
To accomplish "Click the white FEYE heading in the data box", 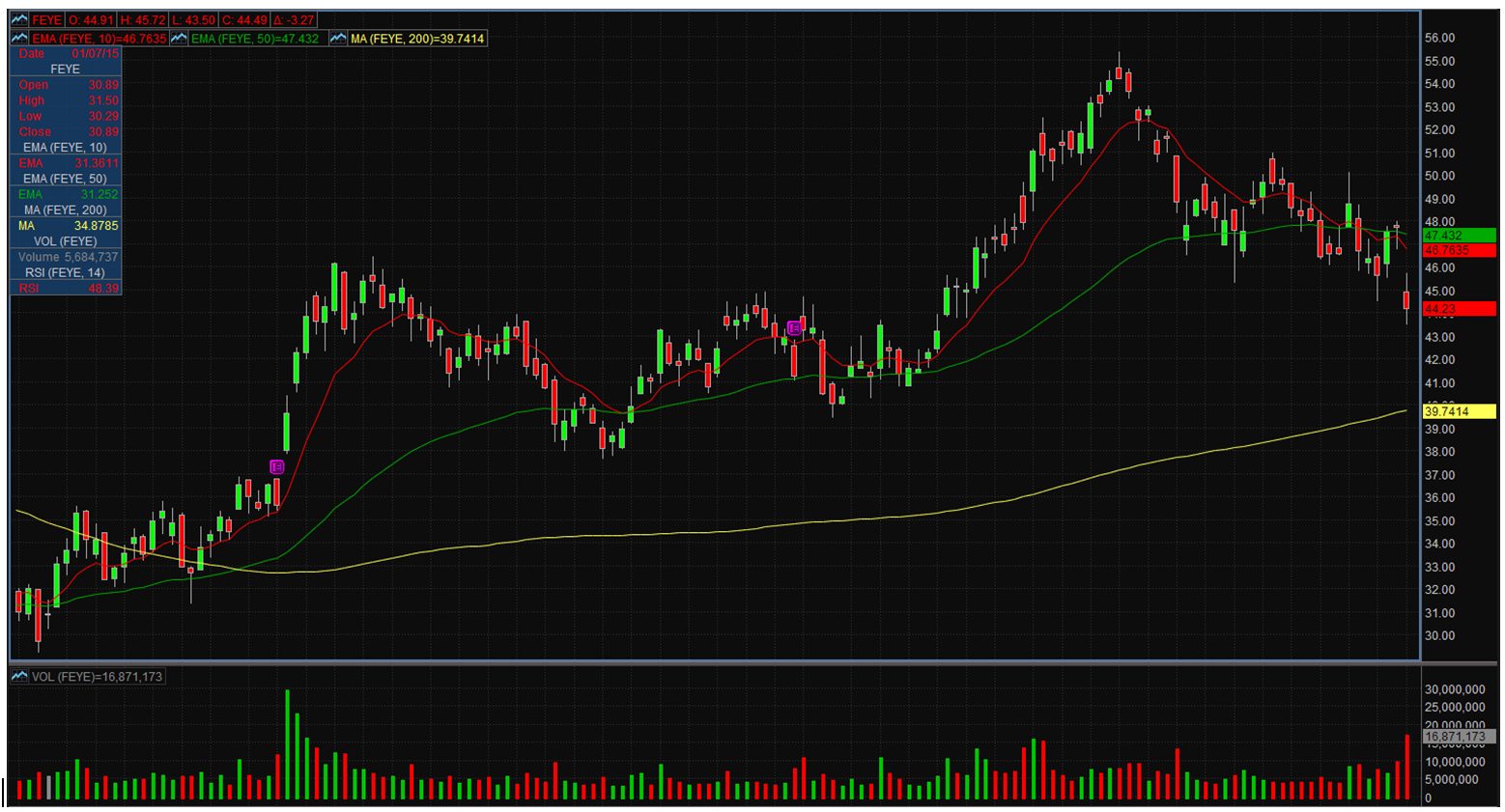I will (66, 70).
